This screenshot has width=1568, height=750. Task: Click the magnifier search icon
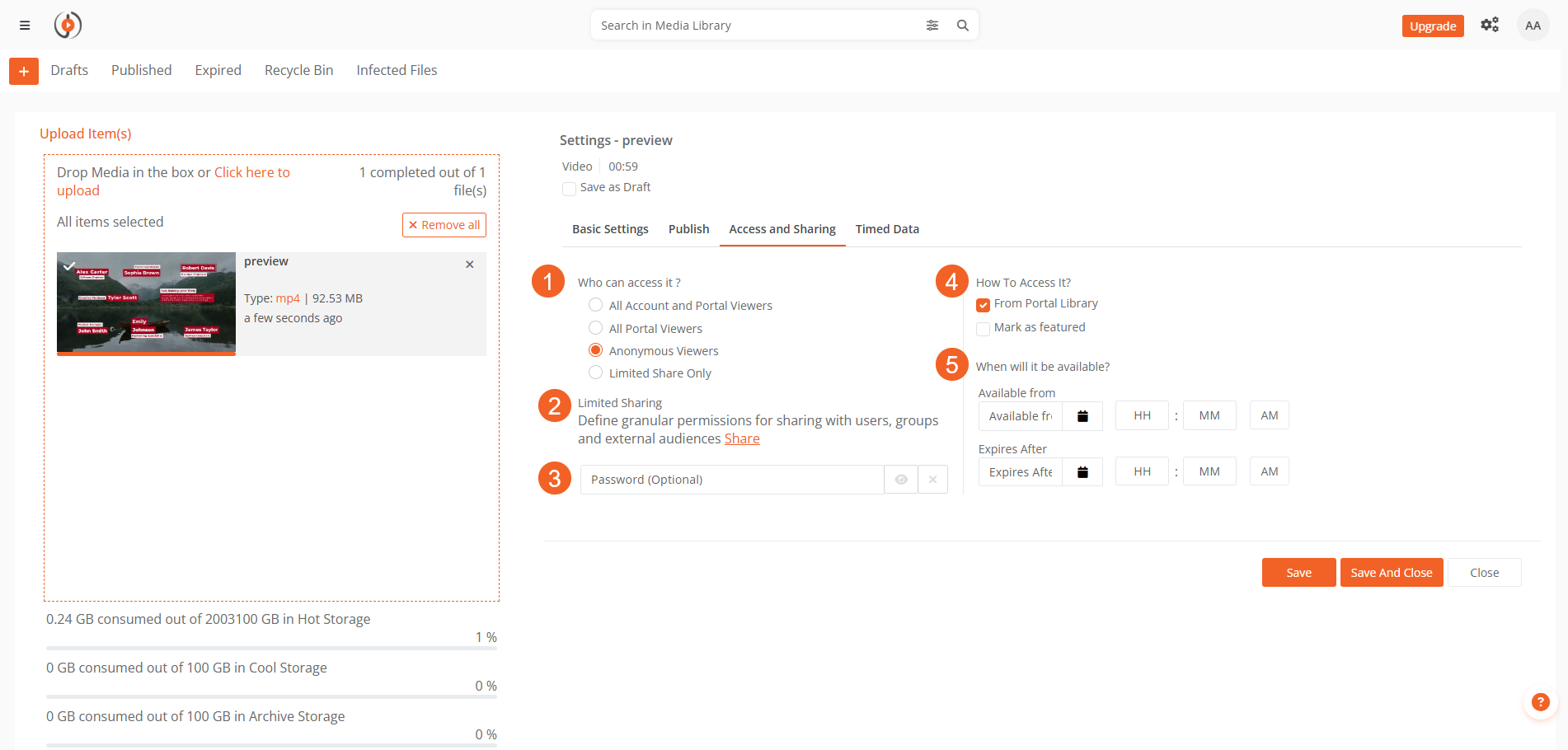962,26
